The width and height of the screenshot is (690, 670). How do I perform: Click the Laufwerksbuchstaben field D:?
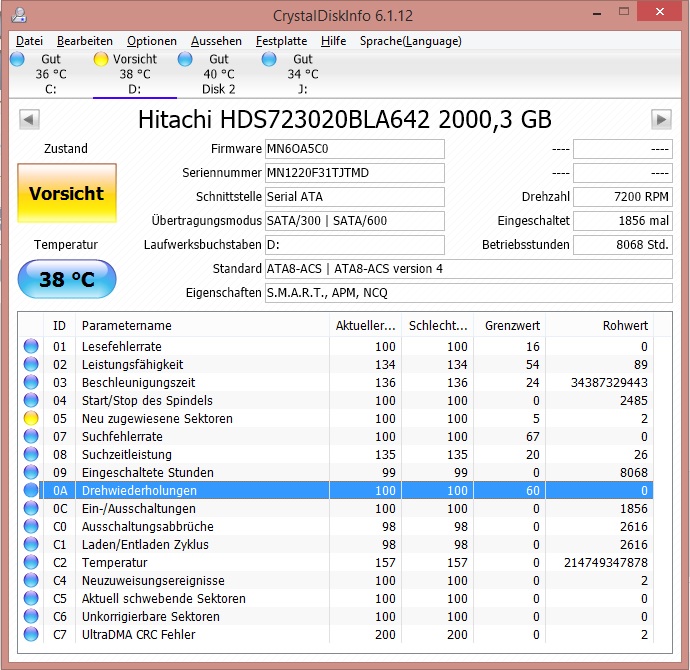[355, 245]
